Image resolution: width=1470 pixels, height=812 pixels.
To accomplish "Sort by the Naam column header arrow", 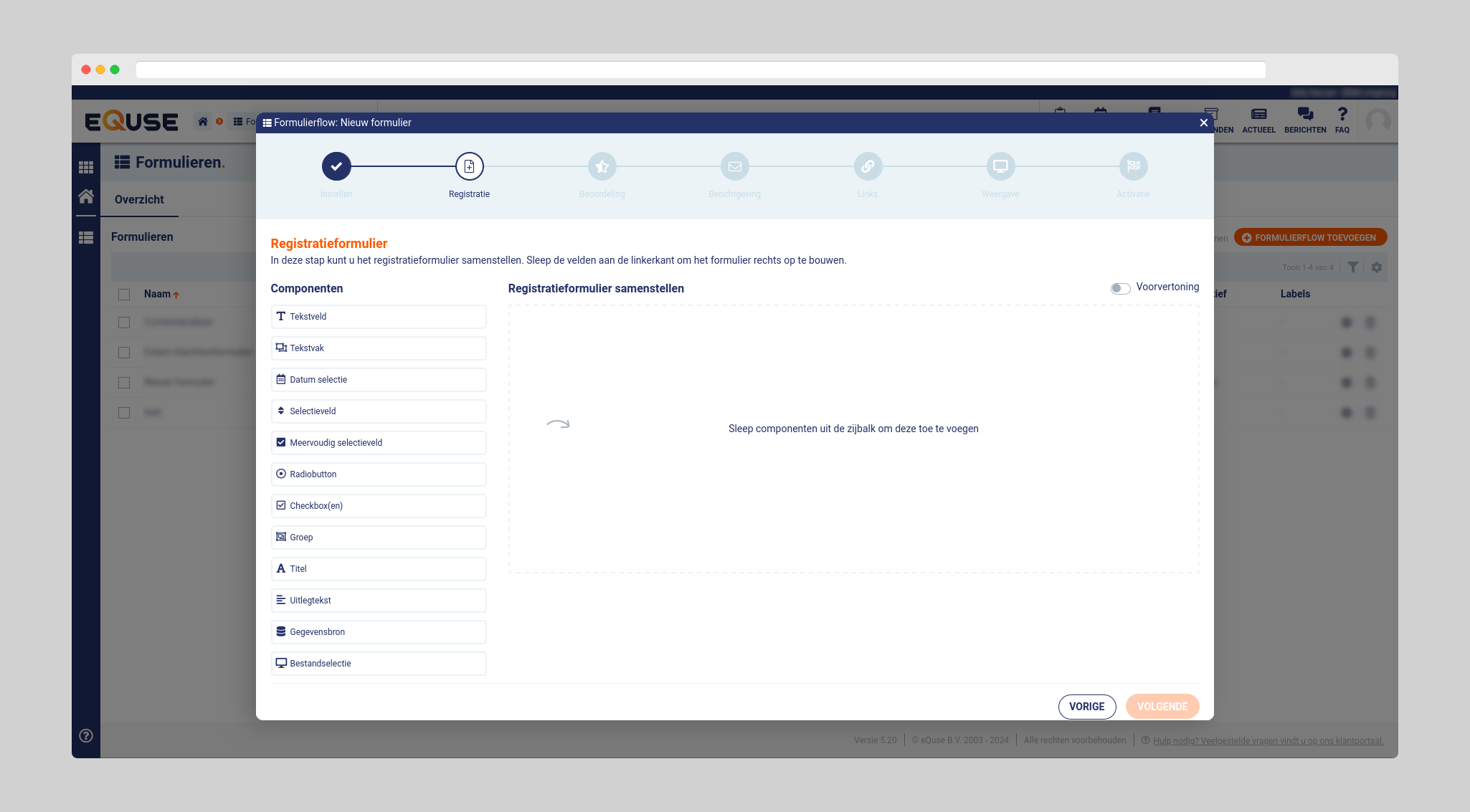I will click(x=176, y=295).
